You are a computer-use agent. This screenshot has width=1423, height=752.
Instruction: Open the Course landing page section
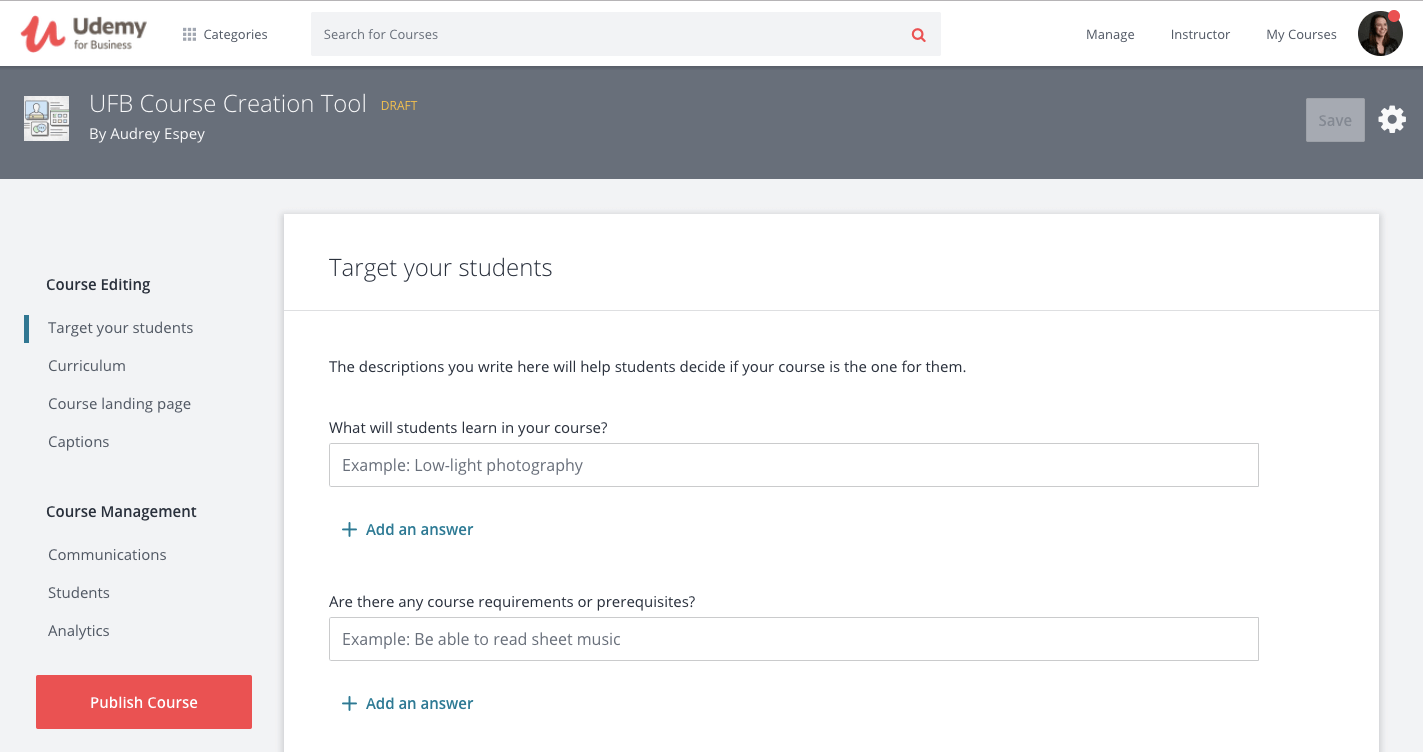(x=119, y=403)
